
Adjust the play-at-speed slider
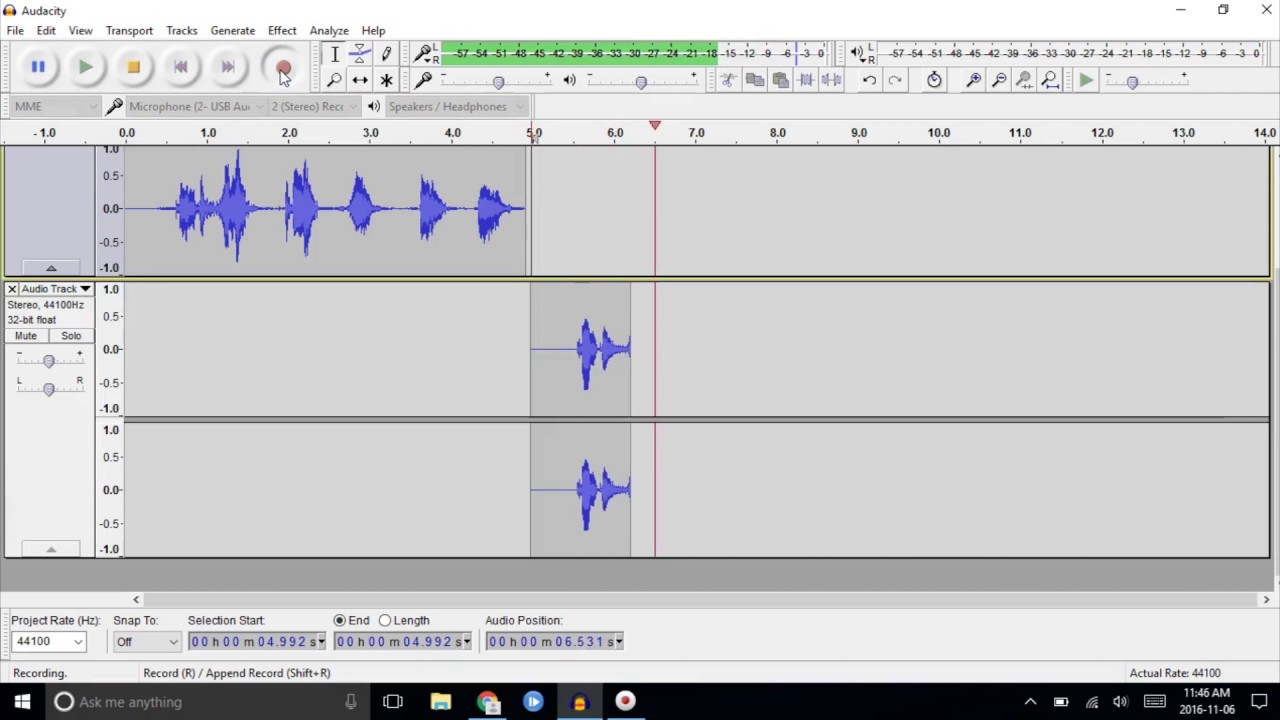tap(1132, 82)
